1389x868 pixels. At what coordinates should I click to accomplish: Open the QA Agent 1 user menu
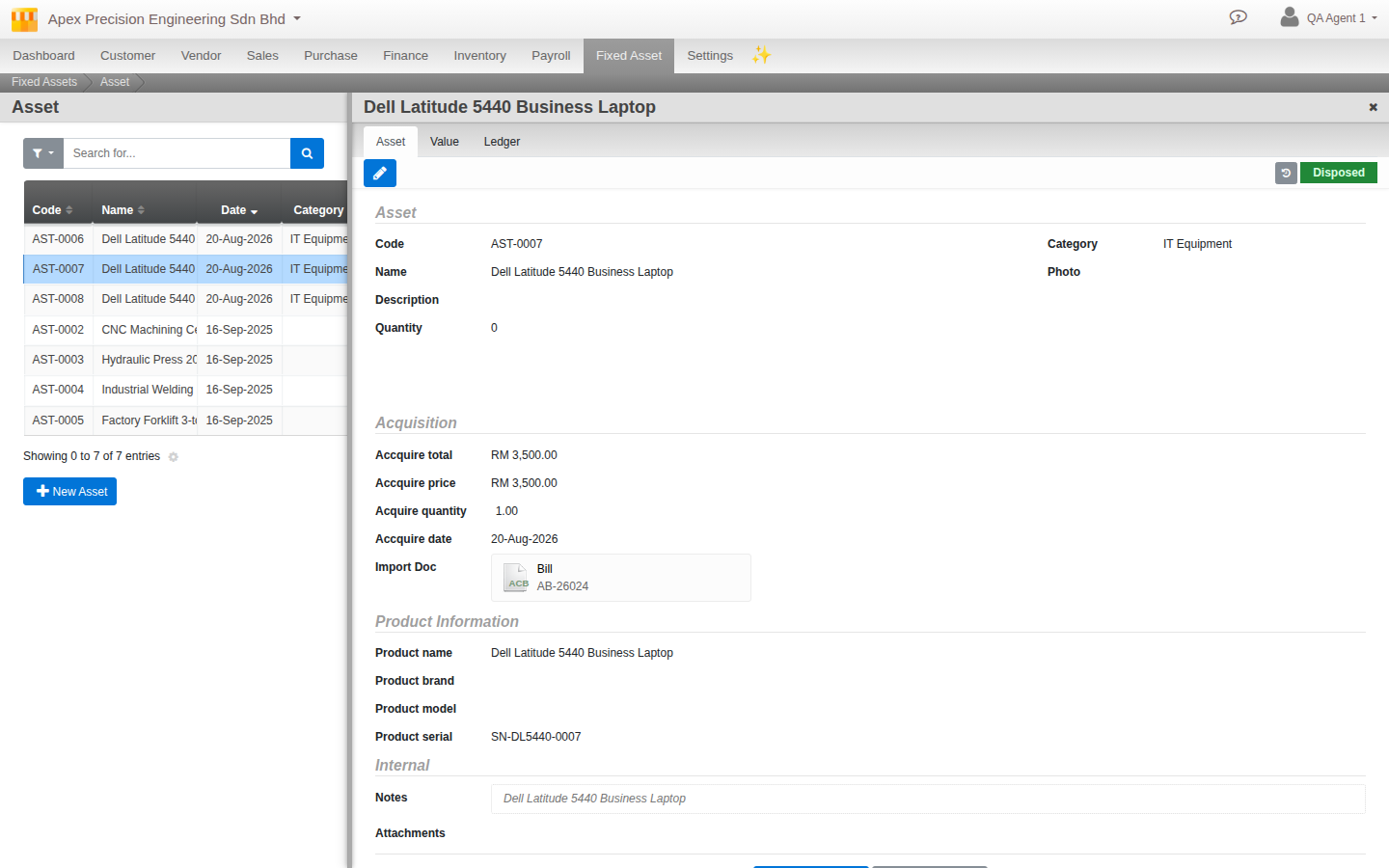1342,18
